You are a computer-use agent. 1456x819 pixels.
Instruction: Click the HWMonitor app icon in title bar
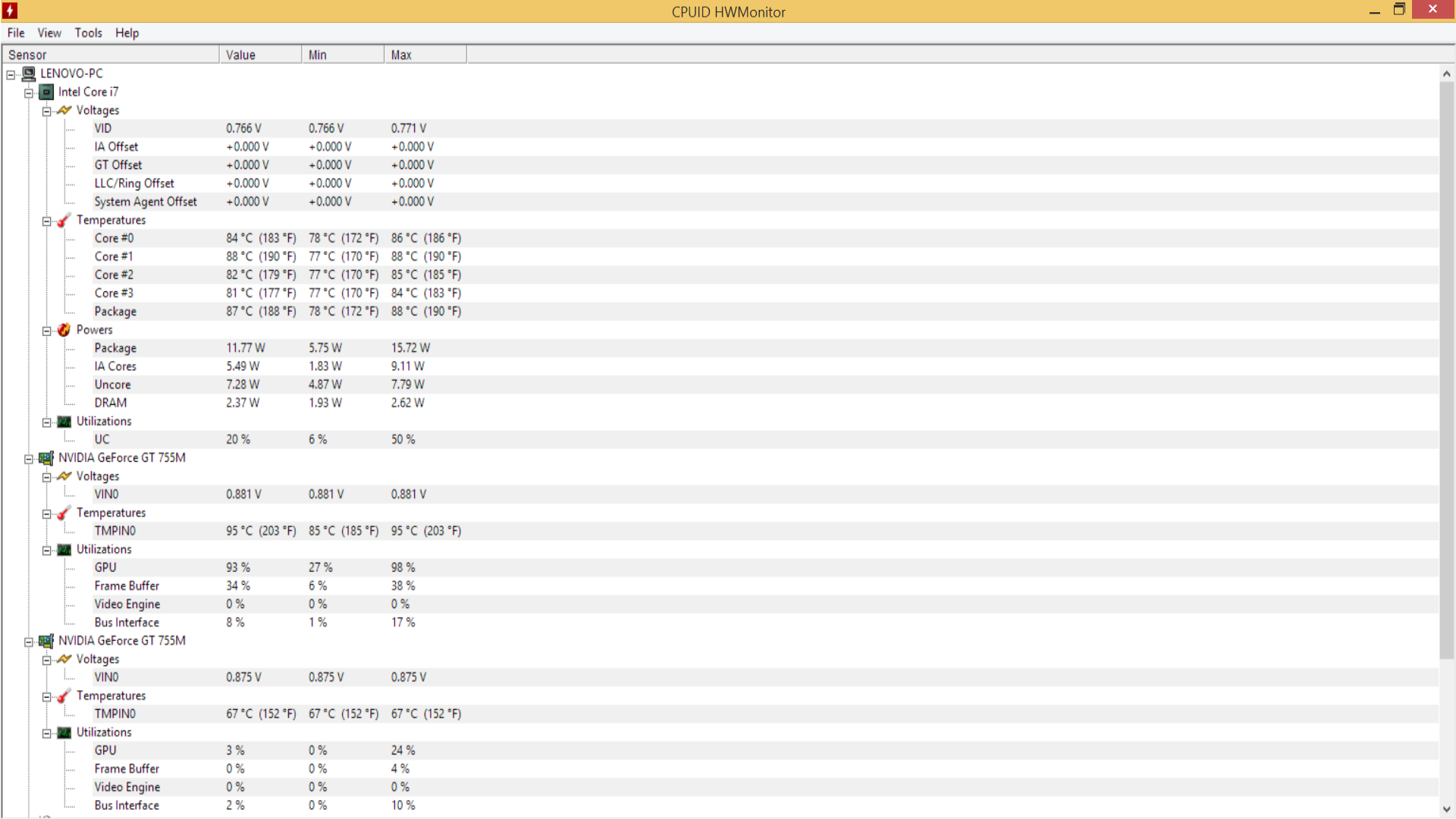click(10, 11)
